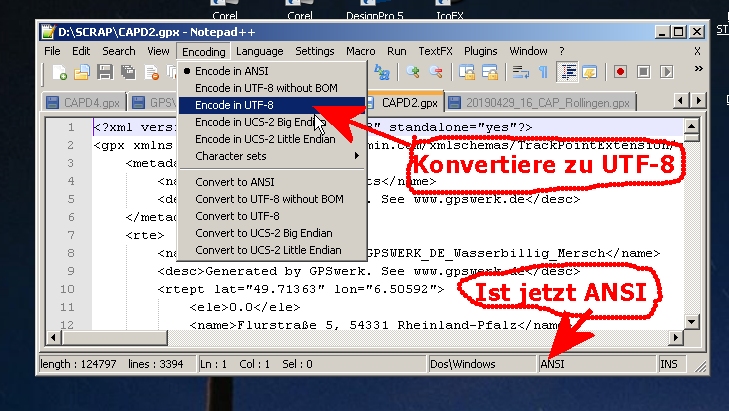Click the Zoom In magnifier icon
This screenshot has height=411, width=729.
[x=413, y=72]
